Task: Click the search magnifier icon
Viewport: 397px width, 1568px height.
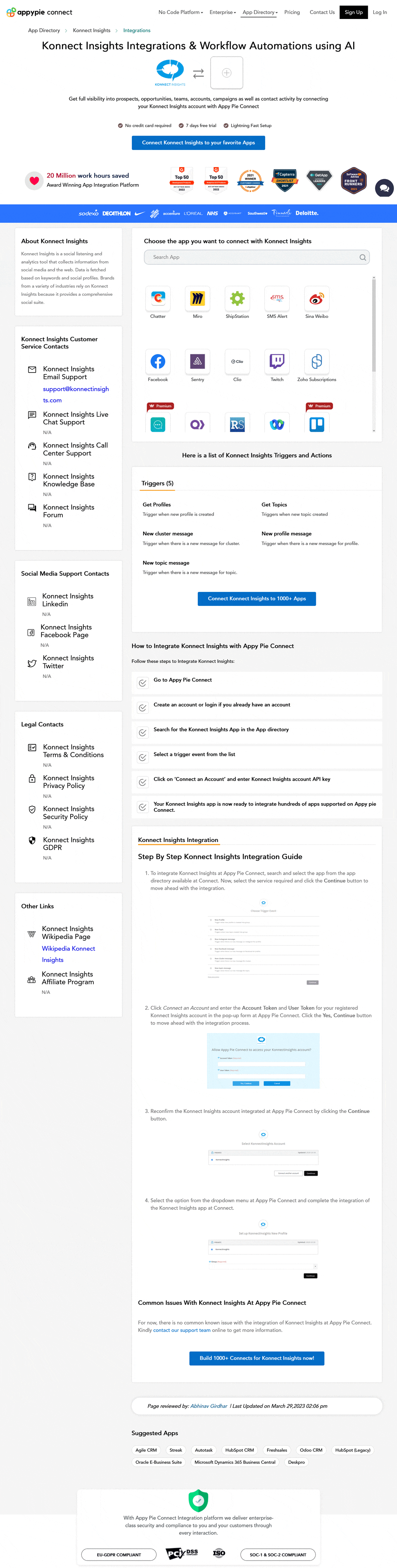Action: click(x=363, y=257)
